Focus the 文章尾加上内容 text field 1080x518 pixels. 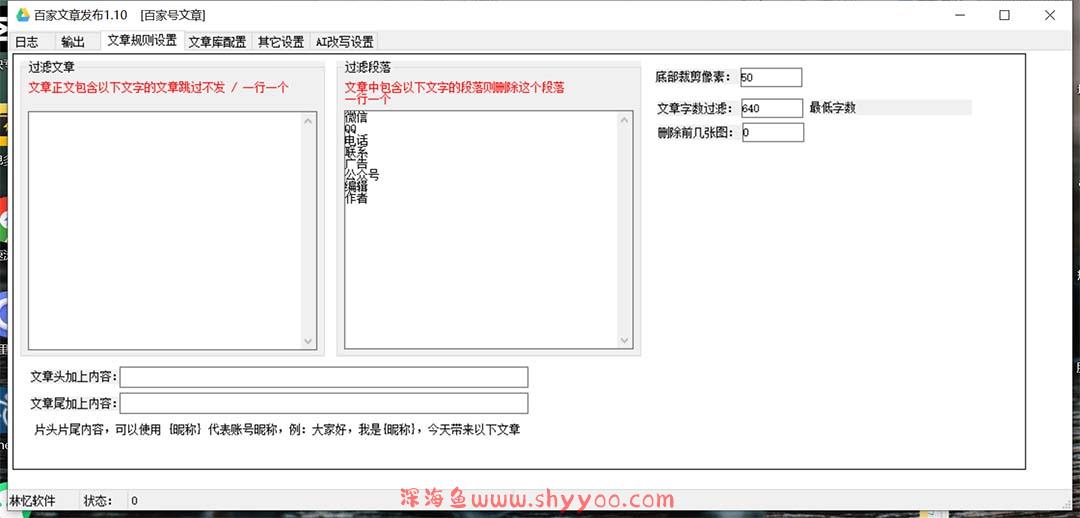pos(324,403)
